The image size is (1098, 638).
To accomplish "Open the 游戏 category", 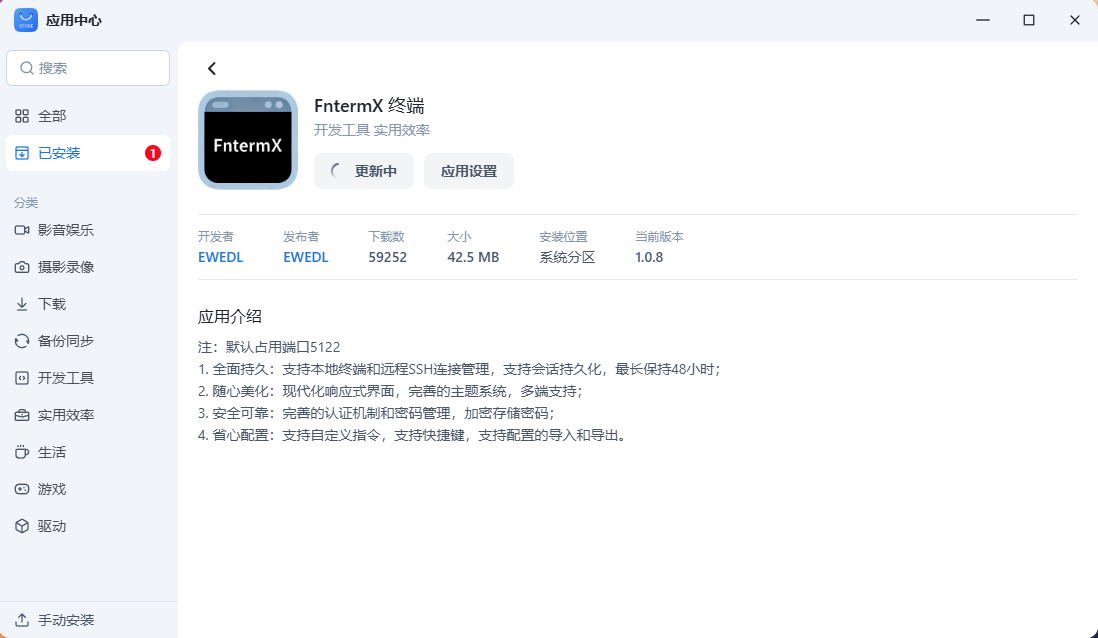I will (x=88, y=490).
